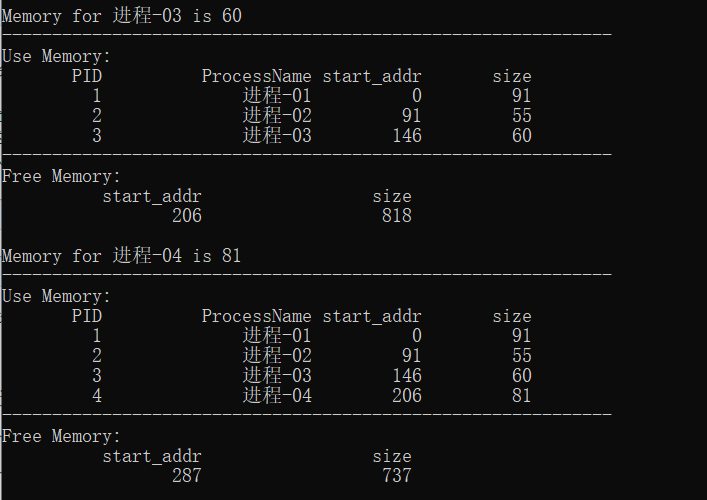Image resolution: width=707 pixels, height=500 pixels.
Task: Click size value 81 in 进程-04 row
Action: click(521, 396)
